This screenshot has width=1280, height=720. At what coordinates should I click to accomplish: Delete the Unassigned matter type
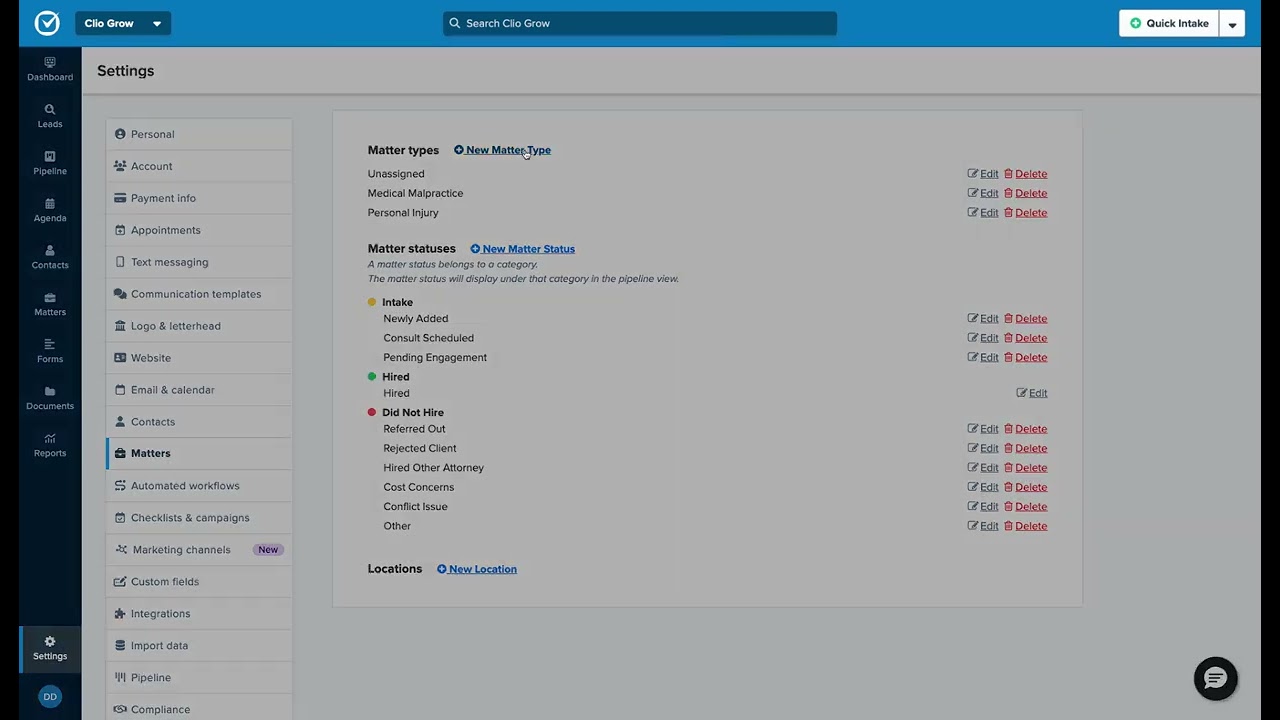pyautogui.click(x=1025, y=174)
